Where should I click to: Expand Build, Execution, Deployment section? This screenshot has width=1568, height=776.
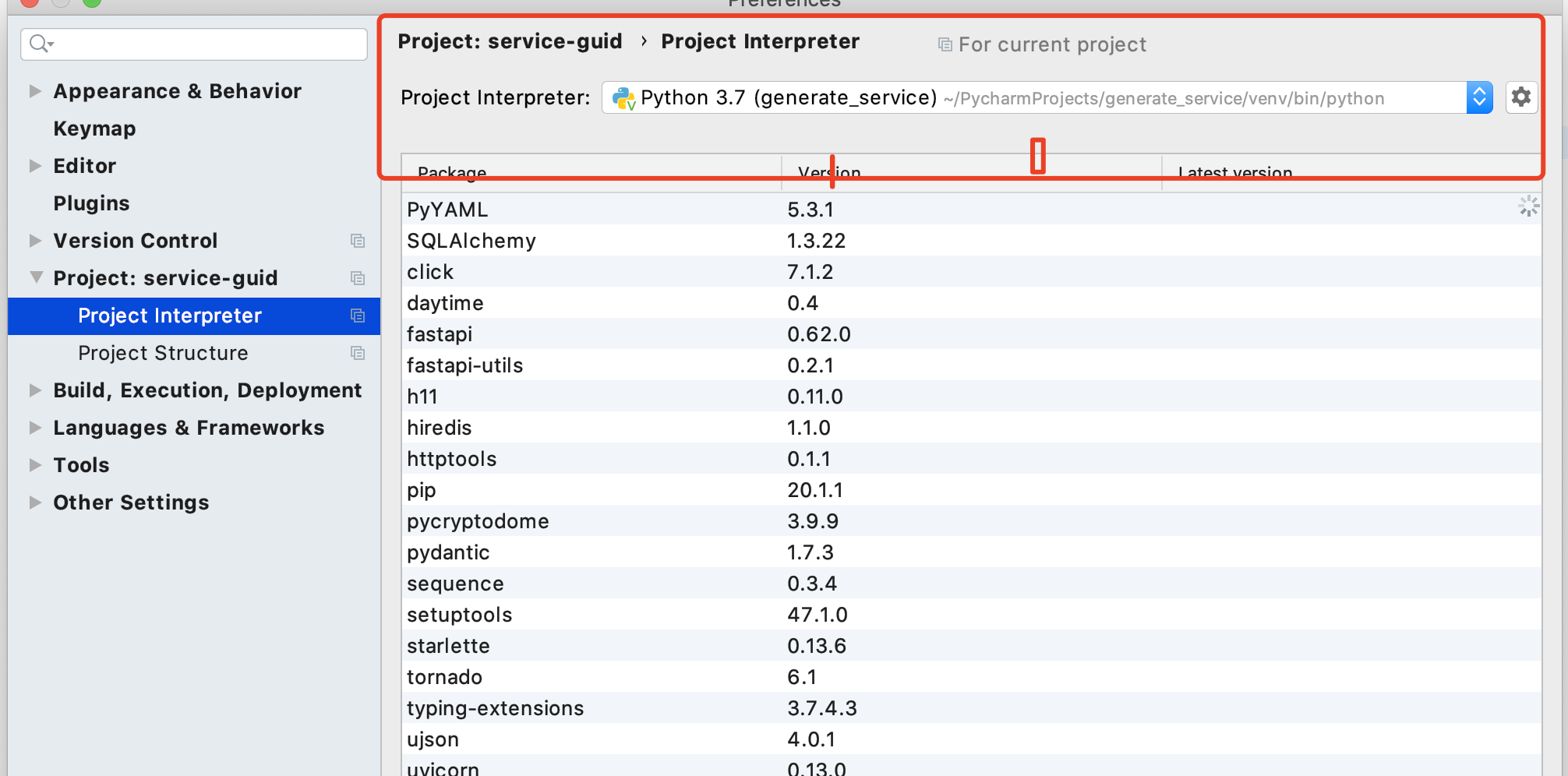click(x=35, y=390)
